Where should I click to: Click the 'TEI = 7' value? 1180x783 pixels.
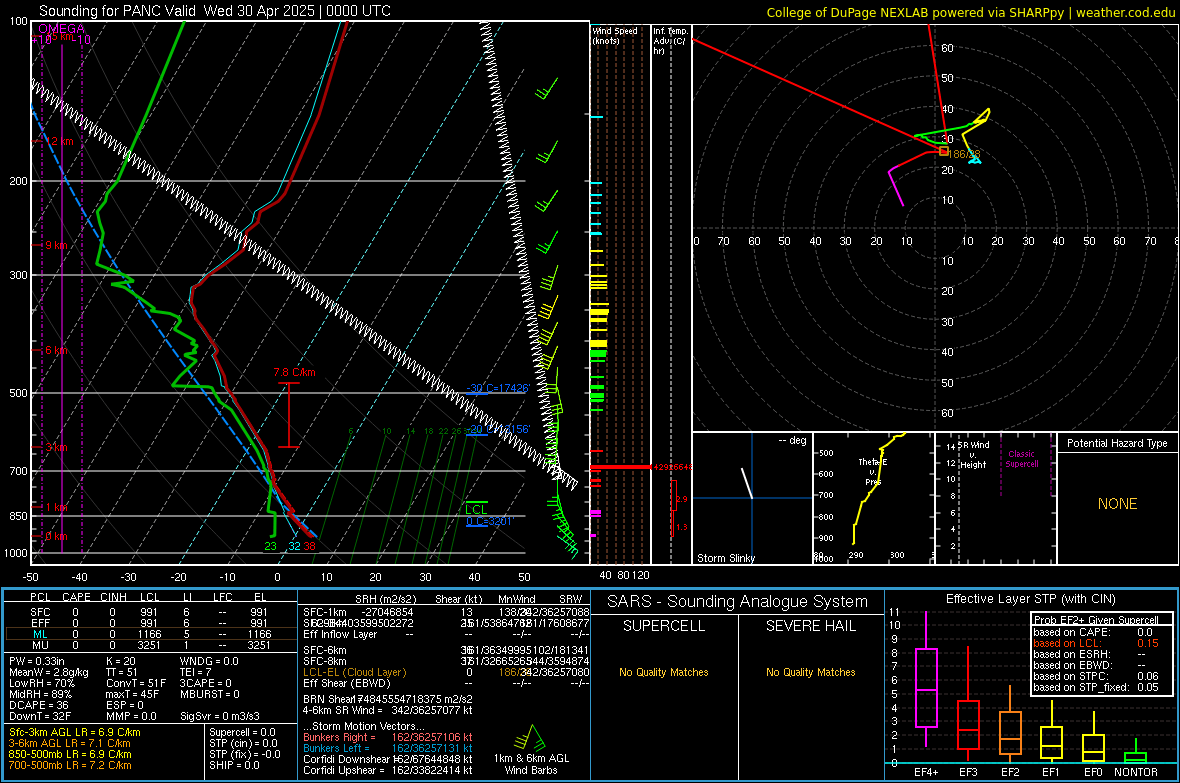coord(196,672)
